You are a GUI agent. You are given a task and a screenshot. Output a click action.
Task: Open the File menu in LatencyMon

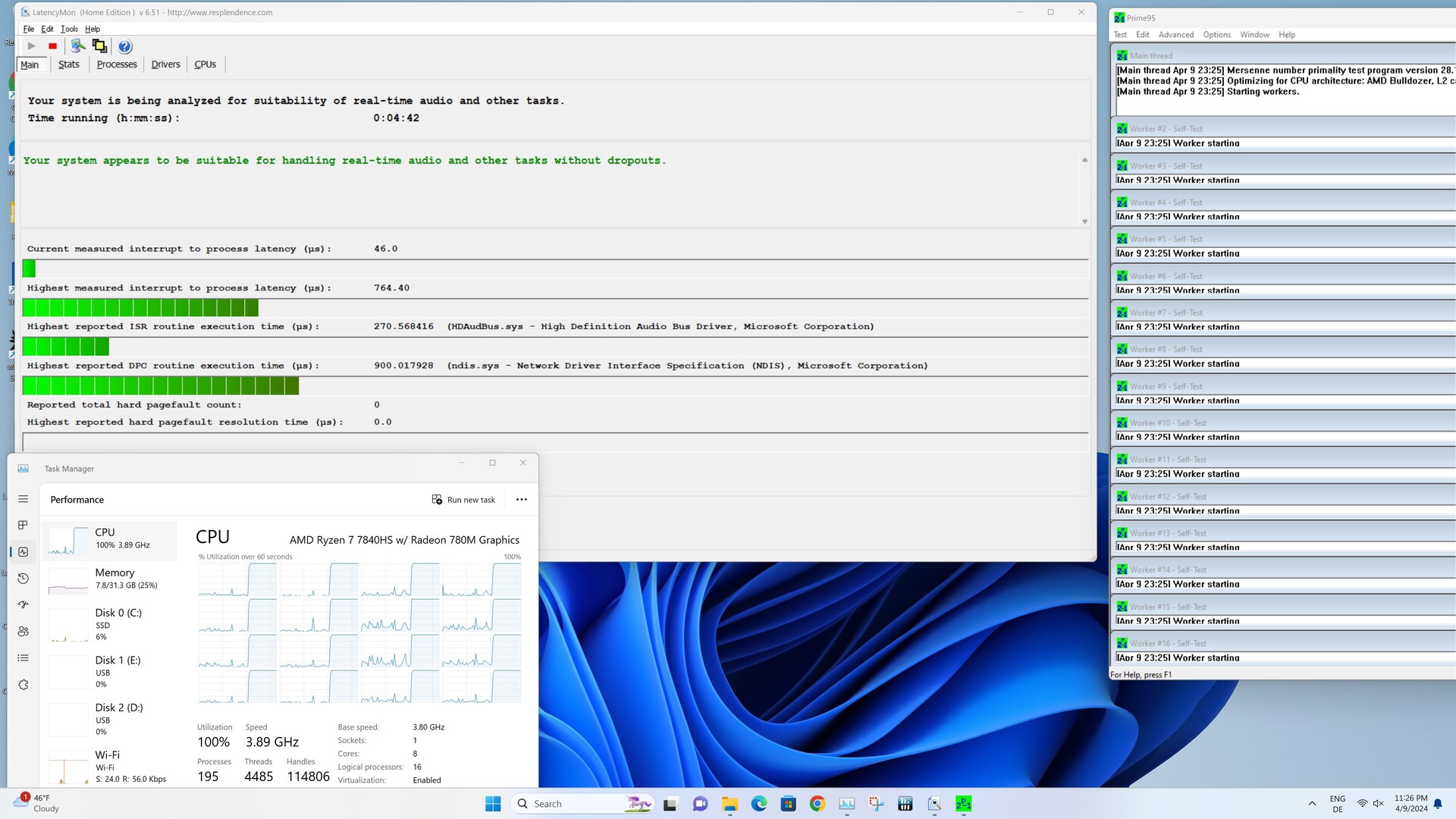[29, 29]
